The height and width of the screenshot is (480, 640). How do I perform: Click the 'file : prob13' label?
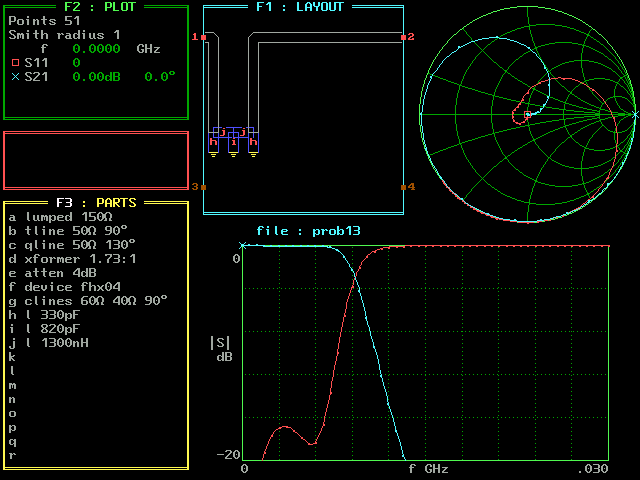coord(308,231)
